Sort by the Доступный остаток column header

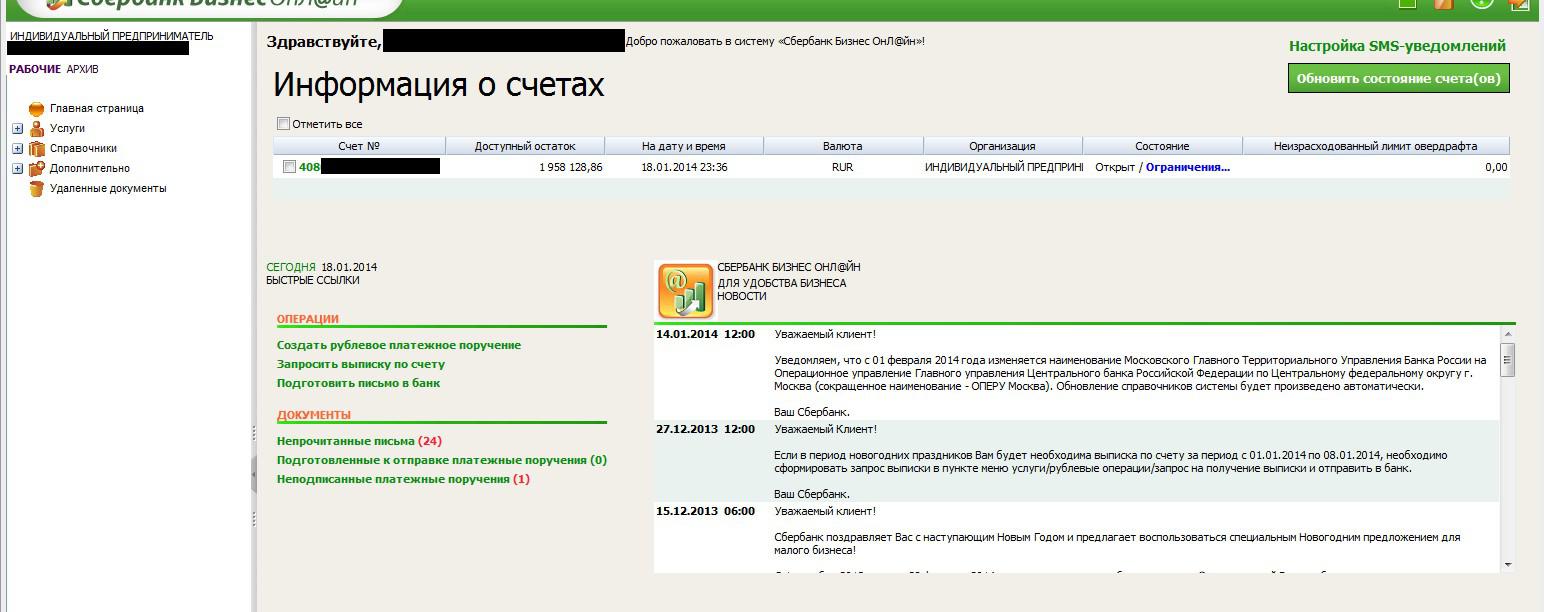pos(525,146)
